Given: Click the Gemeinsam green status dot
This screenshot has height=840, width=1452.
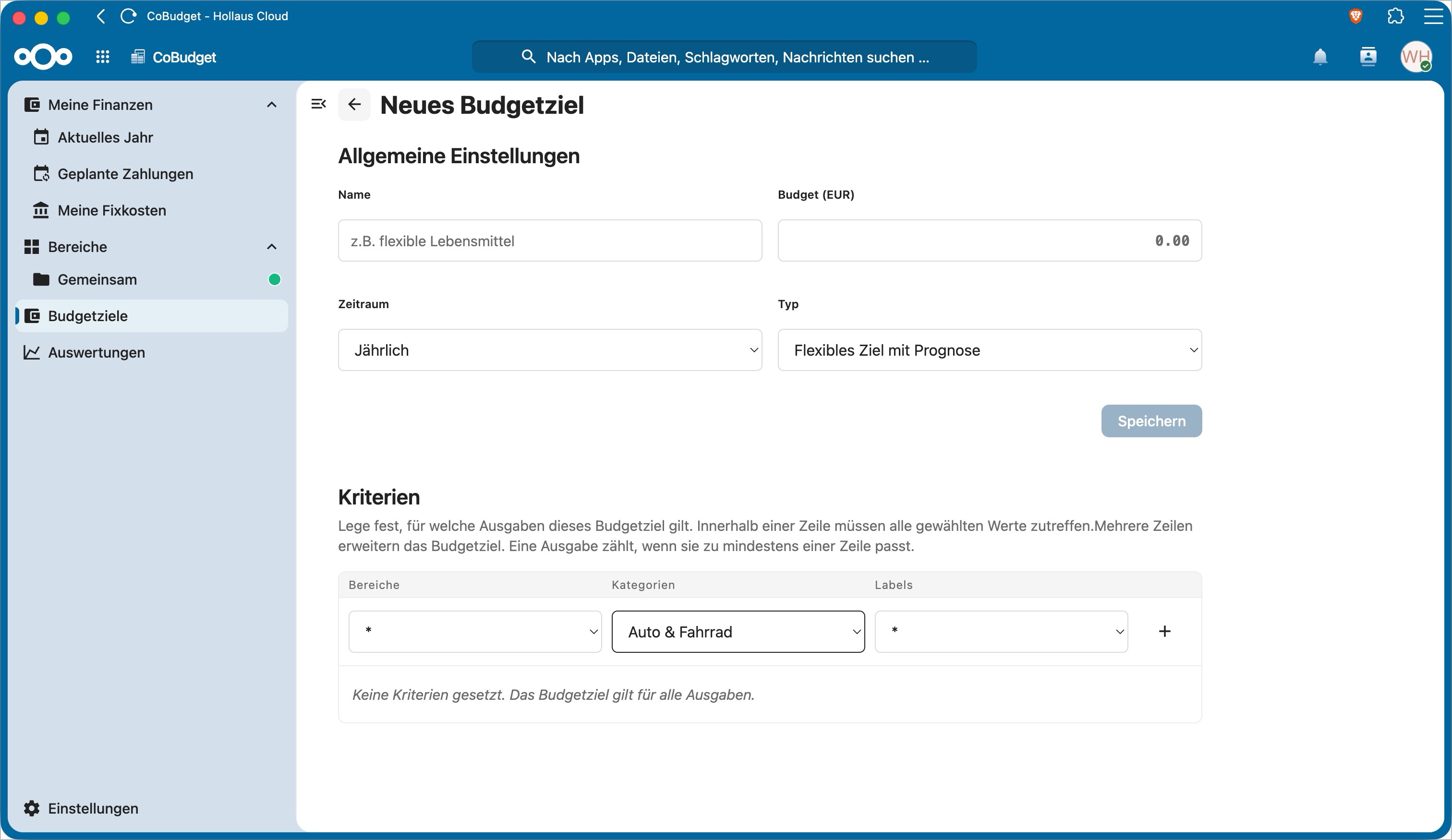Looking at the screenshot, I should coord(275,279).
